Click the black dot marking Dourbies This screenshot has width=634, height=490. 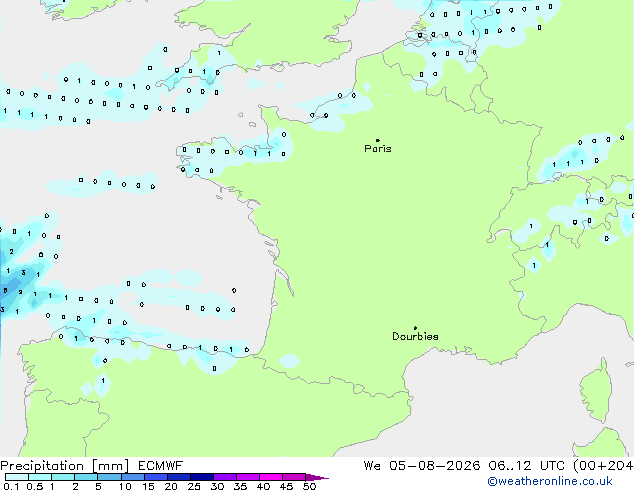point(415,328)
